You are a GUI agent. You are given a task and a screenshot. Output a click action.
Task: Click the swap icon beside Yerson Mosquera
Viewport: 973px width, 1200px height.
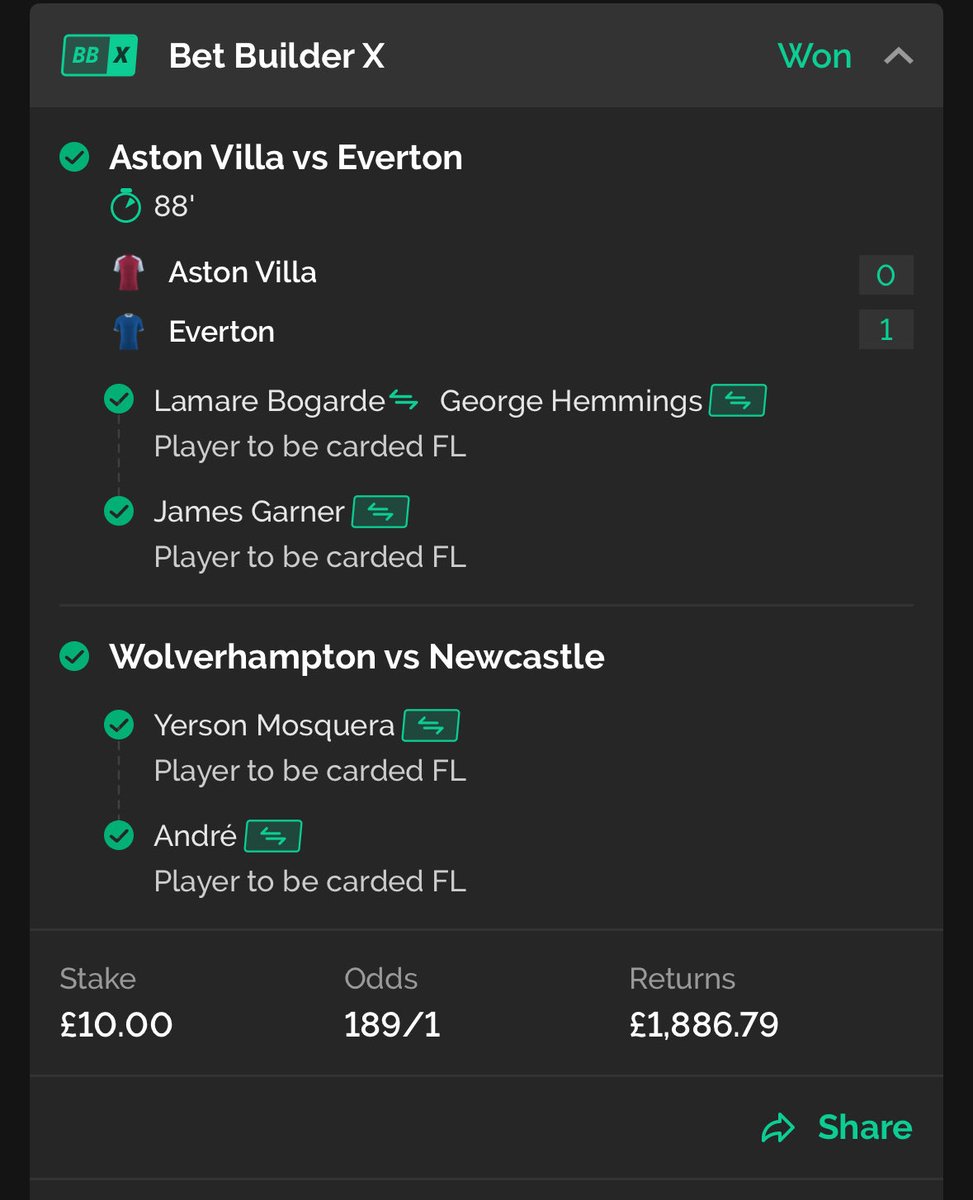coord(430,726)
